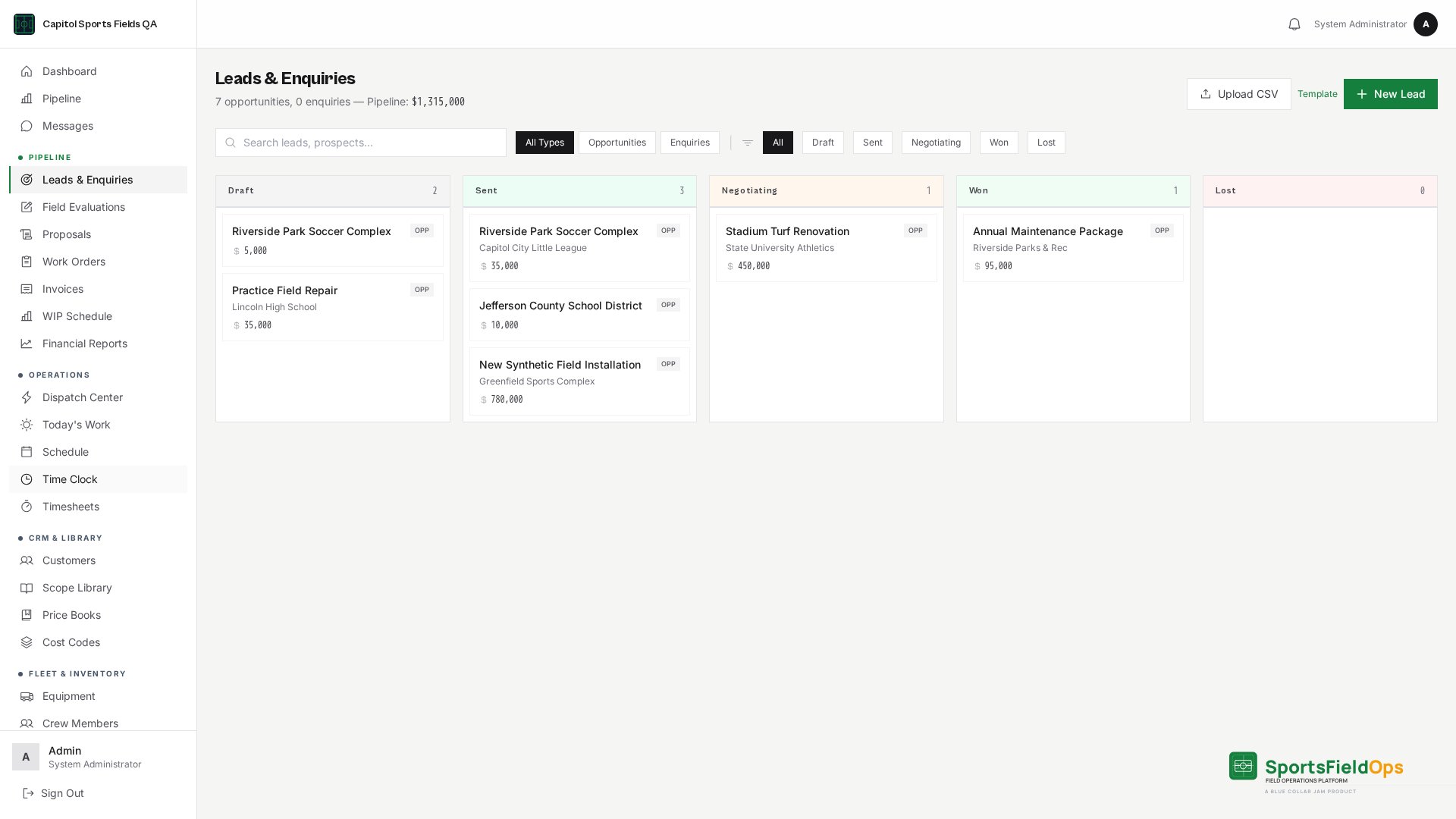Go to Financial Reports

coord(99,344)
